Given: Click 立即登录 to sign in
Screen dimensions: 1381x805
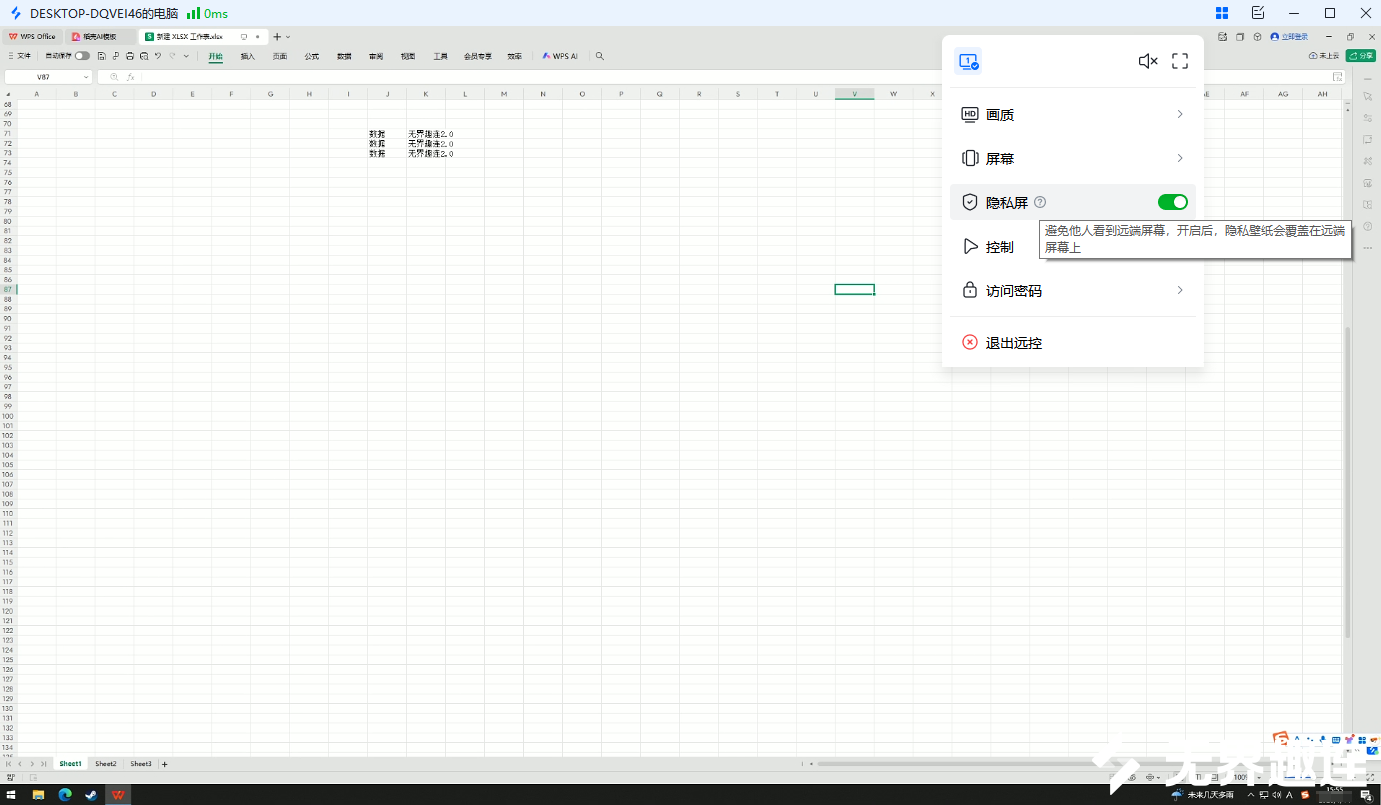Looking at the screenshot, I should click(1289, 37).
